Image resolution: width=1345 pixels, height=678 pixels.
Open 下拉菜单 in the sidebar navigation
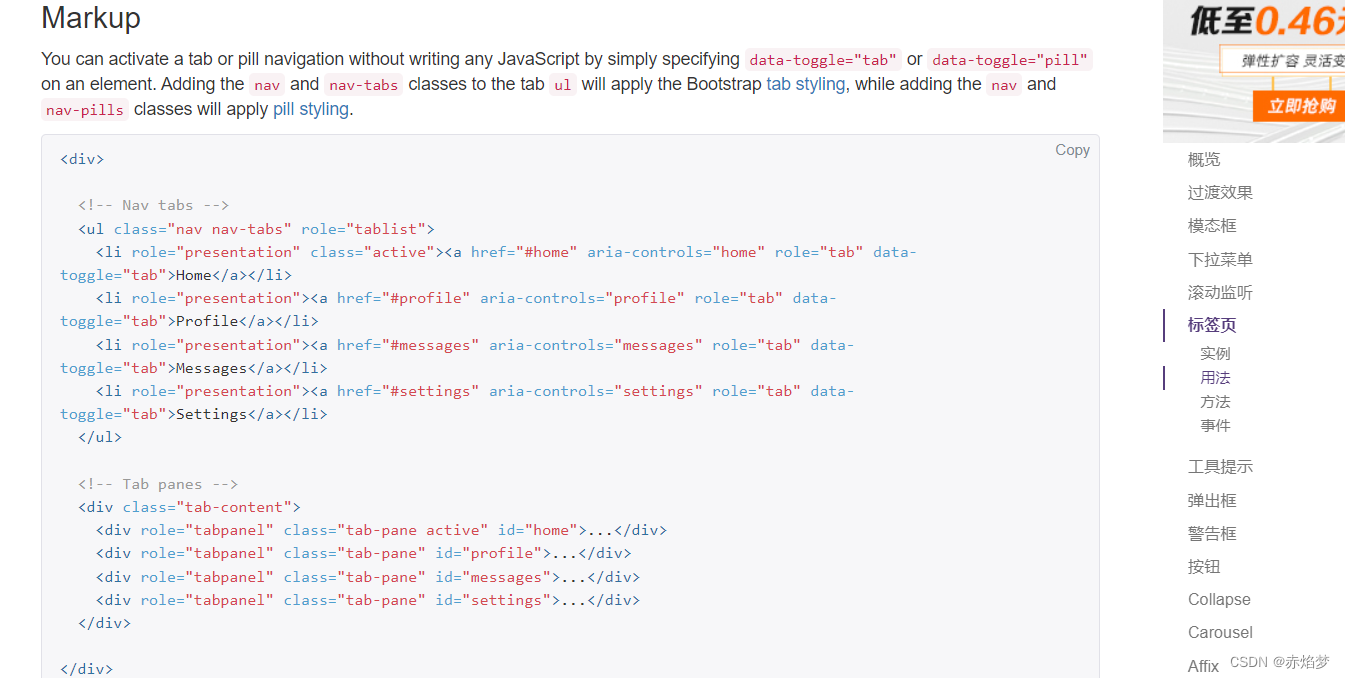tap(1220, 260)
